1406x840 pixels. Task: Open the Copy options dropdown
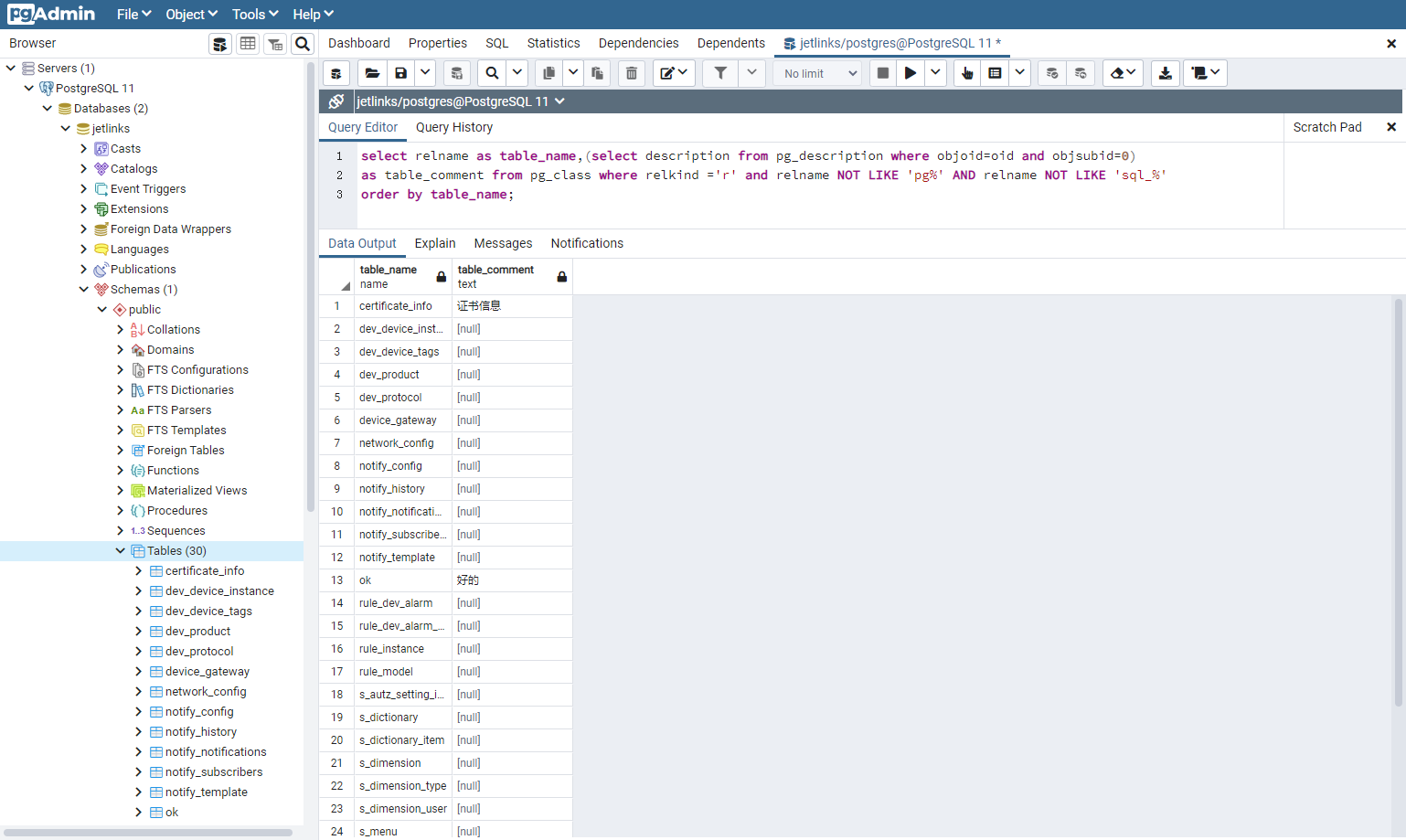coord(573,73)
